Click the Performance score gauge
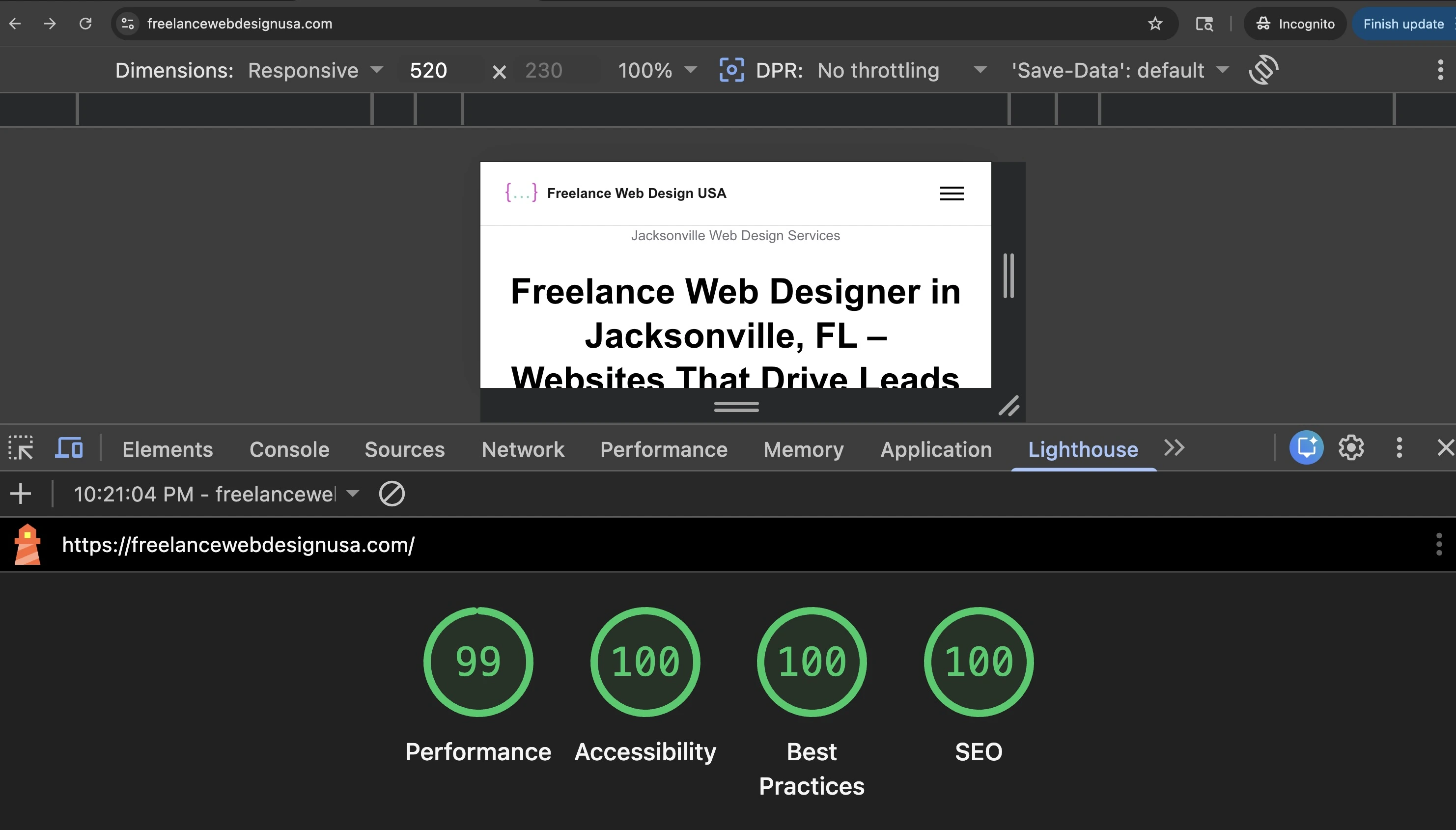This screenshot has width=1456, height=830. point(478,662)
